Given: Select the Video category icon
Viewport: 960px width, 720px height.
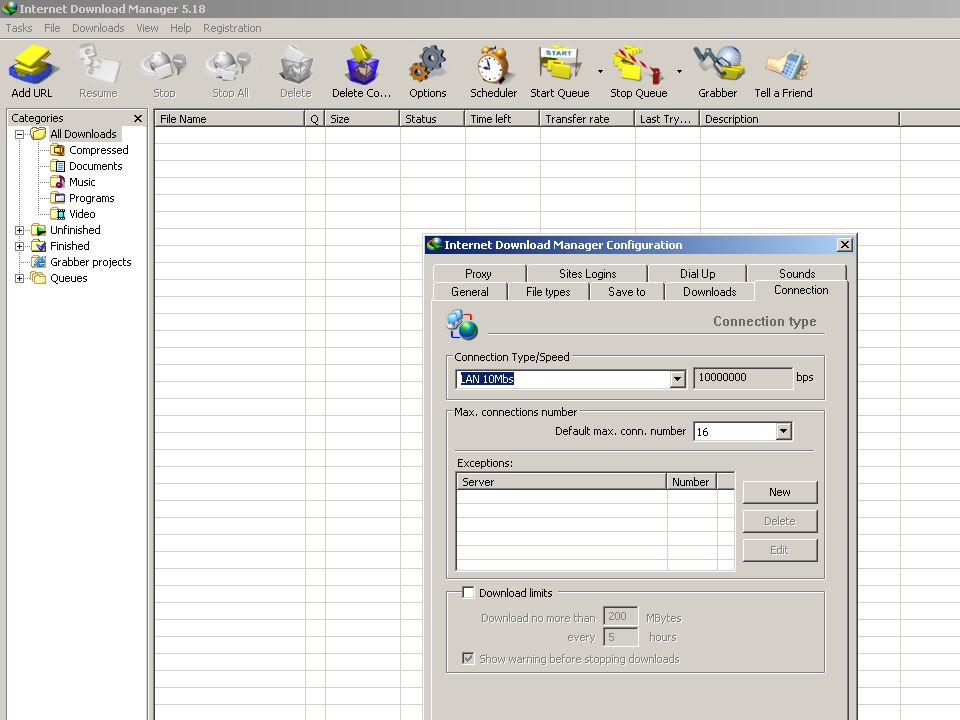Looking at the screenshot, I should [x=58, y=214].
